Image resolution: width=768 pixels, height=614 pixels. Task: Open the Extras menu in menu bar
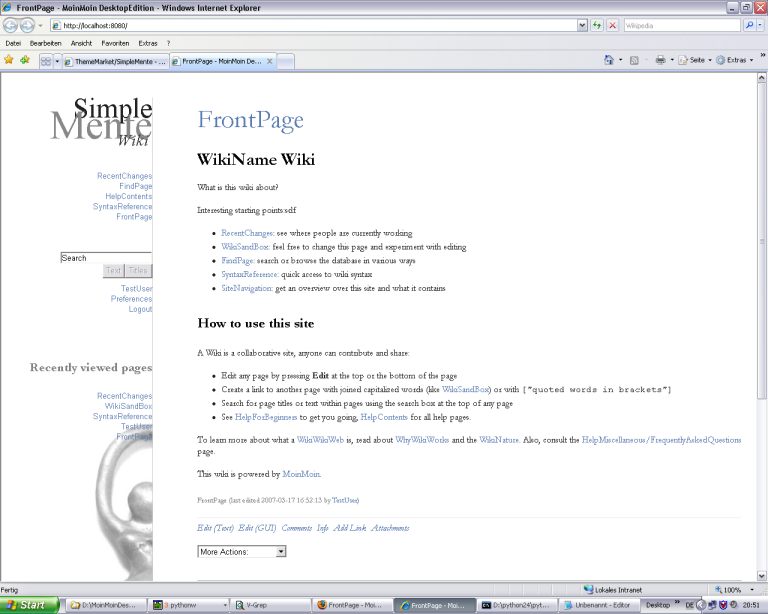coord(148,43)
